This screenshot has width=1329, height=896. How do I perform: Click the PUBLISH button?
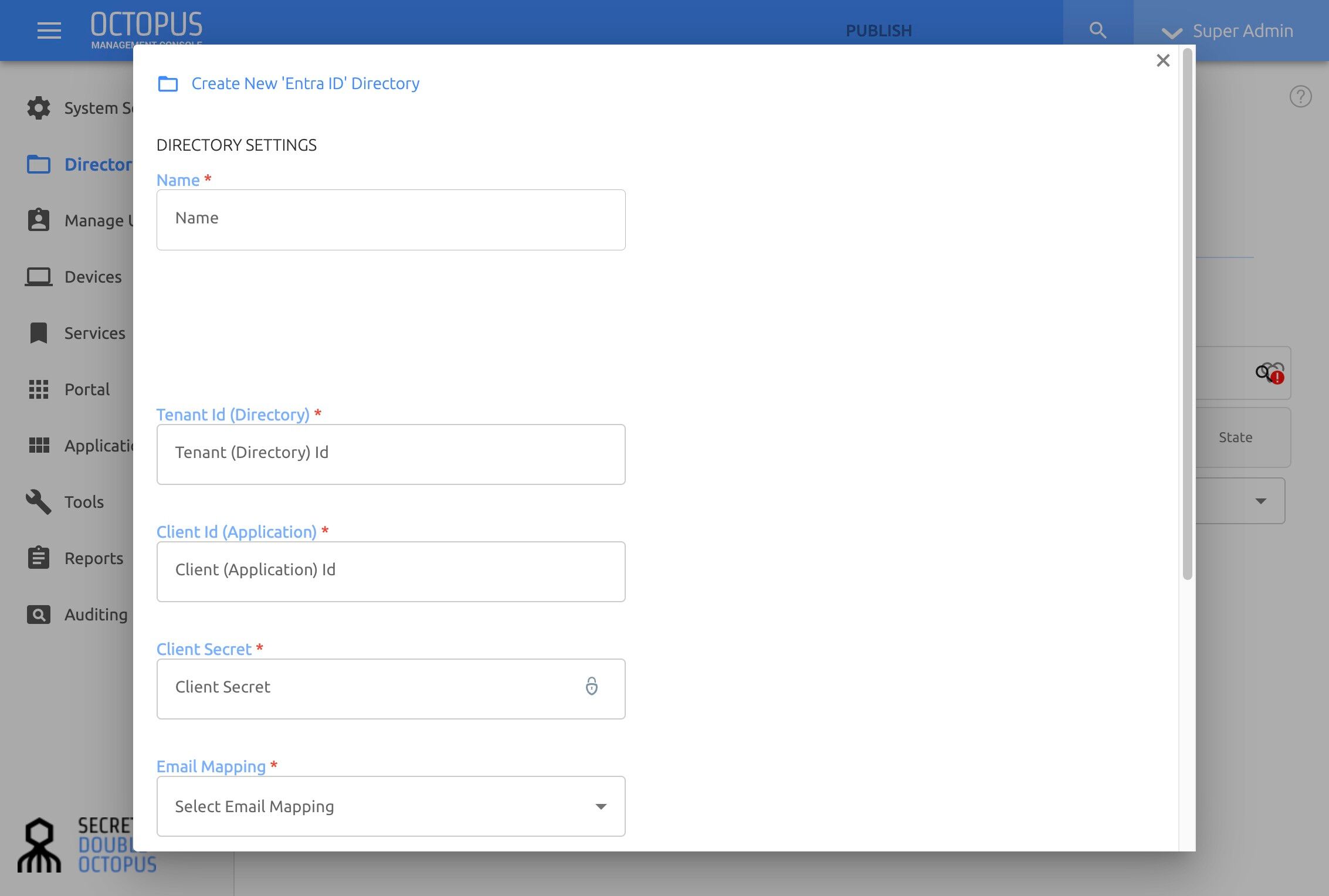click(x=879, y=30)
